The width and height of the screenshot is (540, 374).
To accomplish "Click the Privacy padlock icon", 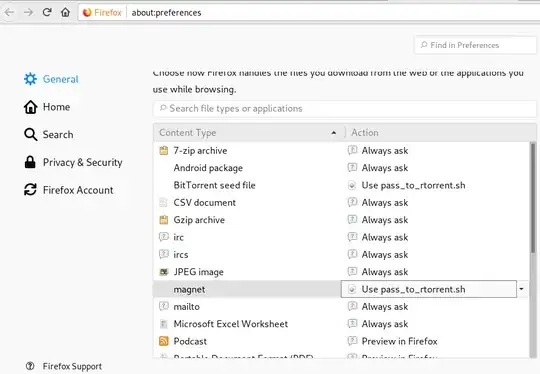I will click(30, 162).
